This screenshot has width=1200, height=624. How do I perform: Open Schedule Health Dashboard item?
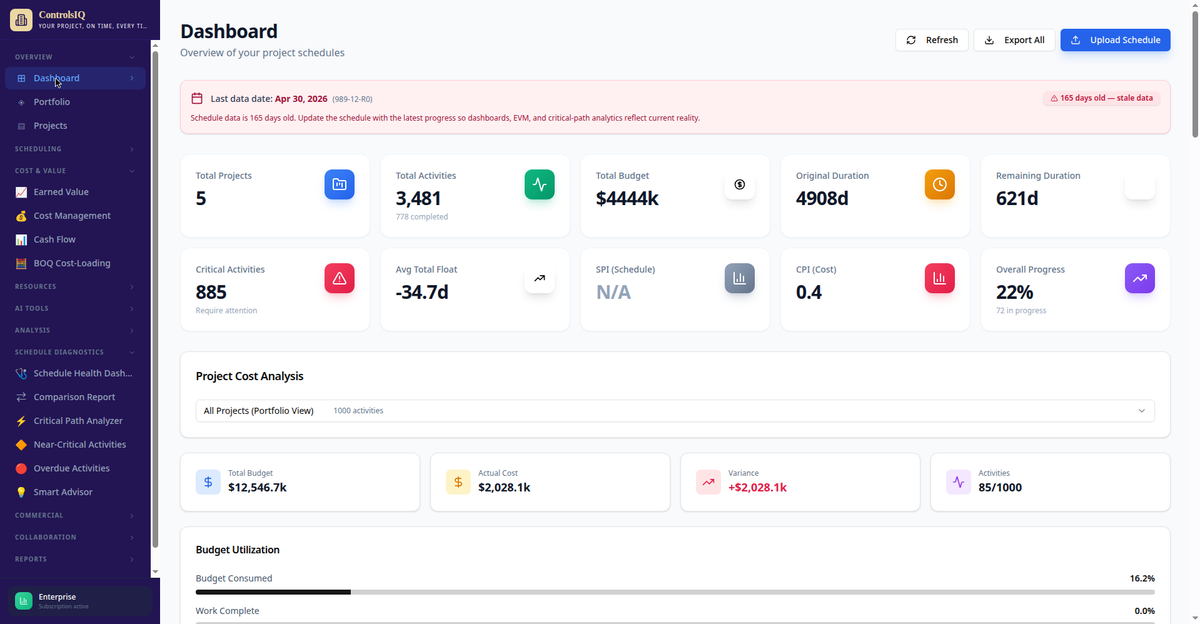75,373
